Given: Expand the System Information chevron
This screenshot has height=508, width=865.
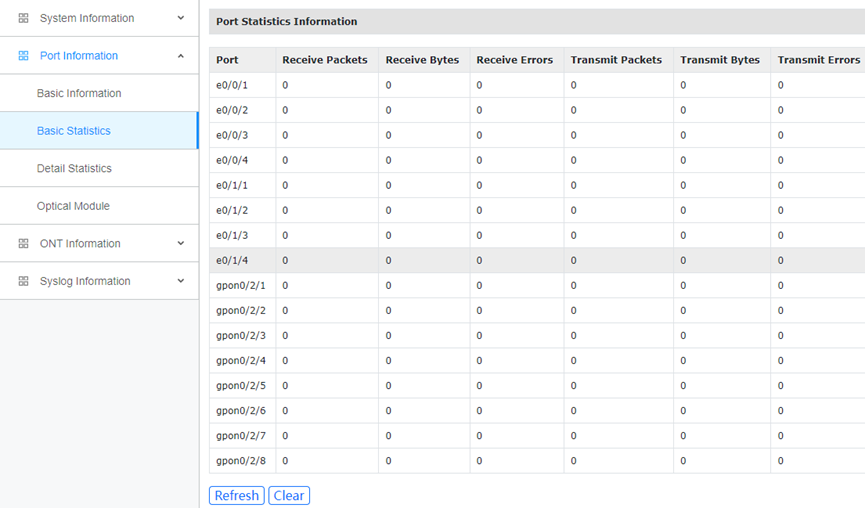Looking at the screenshot, I should (180, 18).
